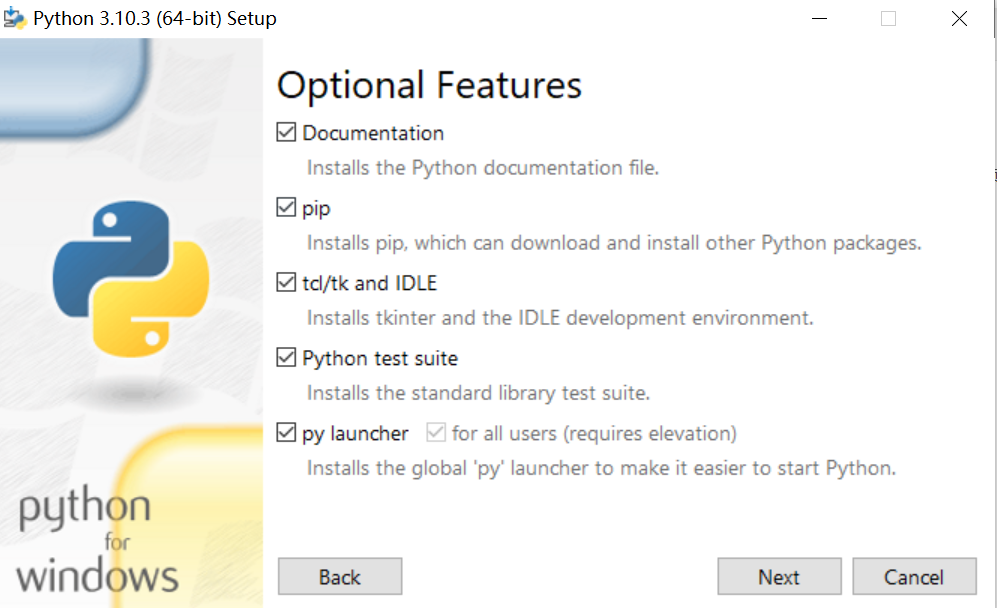Uncheck the Documentation feature
This screenshot has height=608, width=997.
tap(287, 131)
